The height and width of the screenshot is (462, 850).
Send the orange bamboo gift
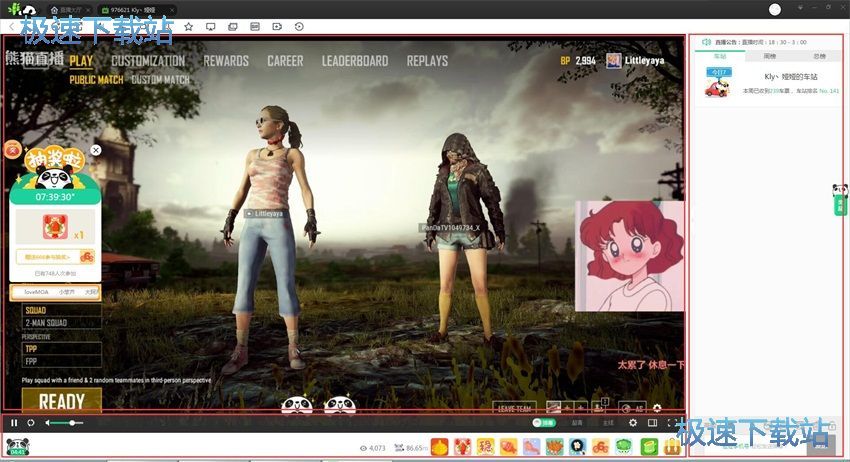(x=440, y=447)
